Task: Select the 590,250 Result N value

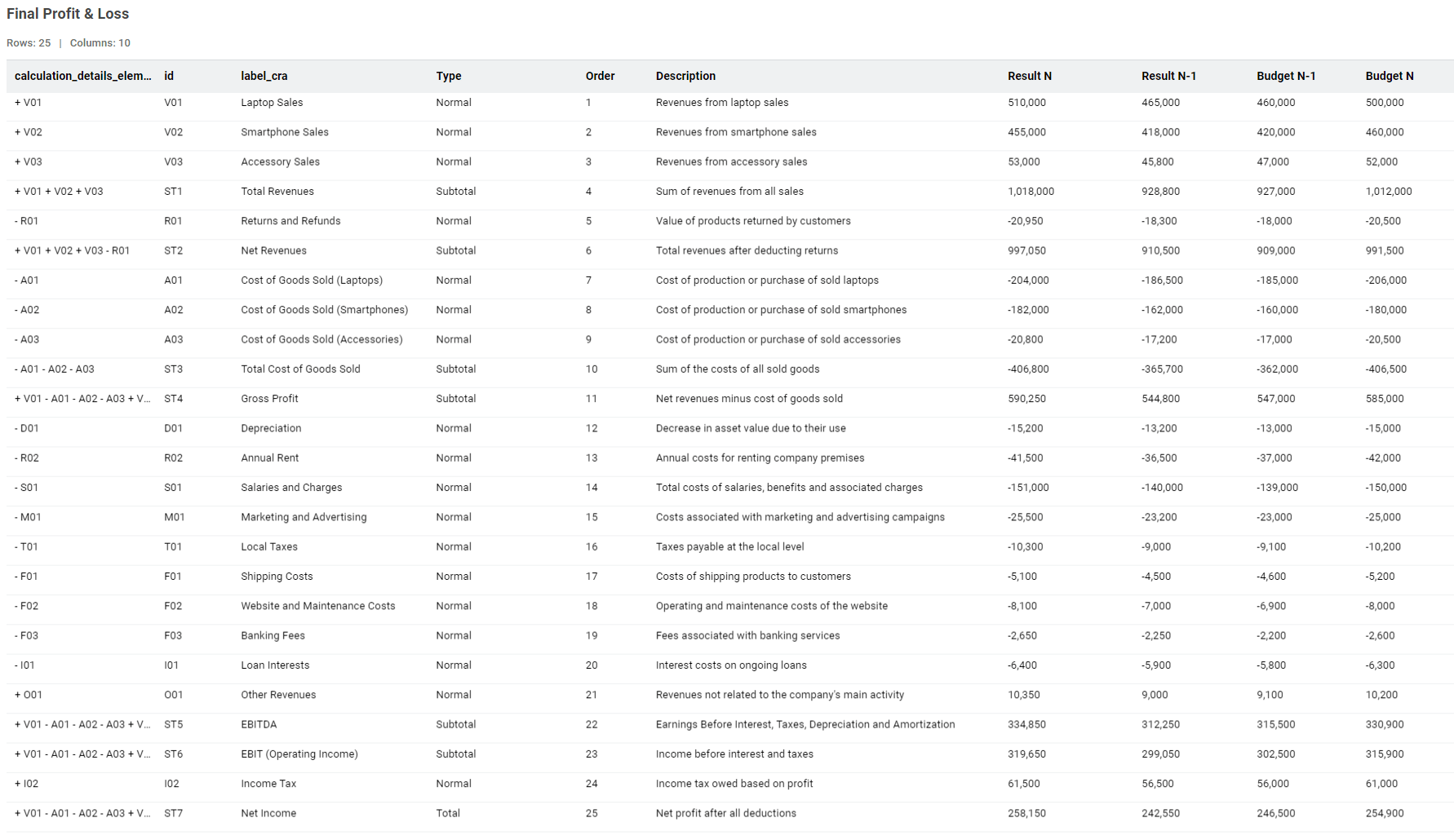Action: tap(1026, 399)
